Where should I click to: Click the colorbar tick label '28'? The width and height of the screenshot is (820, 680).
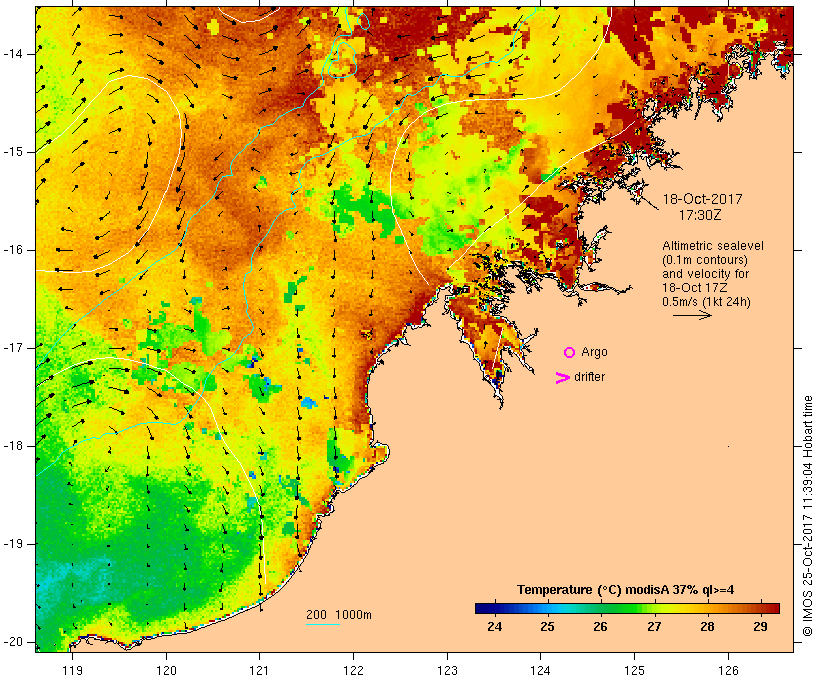(708, 626)
